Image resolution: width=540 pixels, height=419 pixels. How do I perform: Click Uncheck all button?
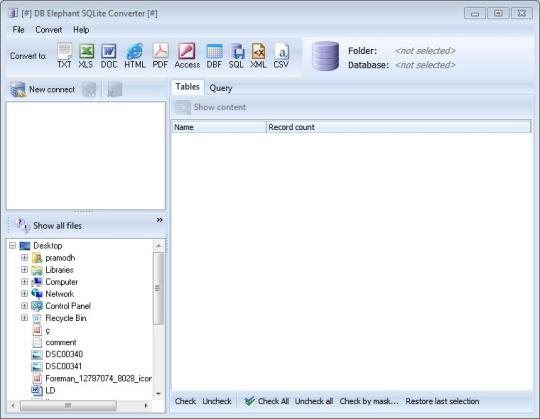pos(314,401)
